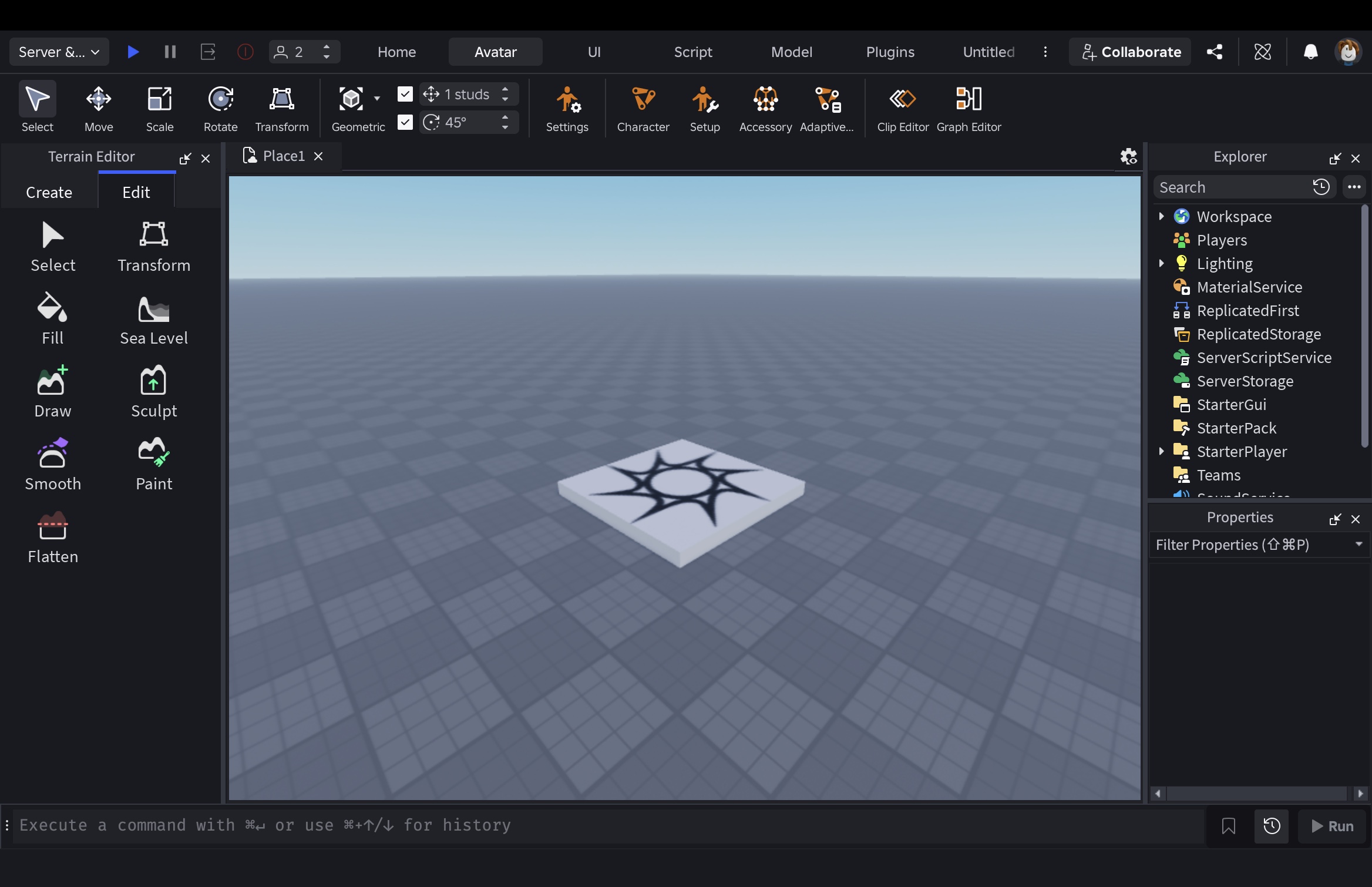Activate the Sculpt terrain tool
1372x887 pixels.
point(154,392)
